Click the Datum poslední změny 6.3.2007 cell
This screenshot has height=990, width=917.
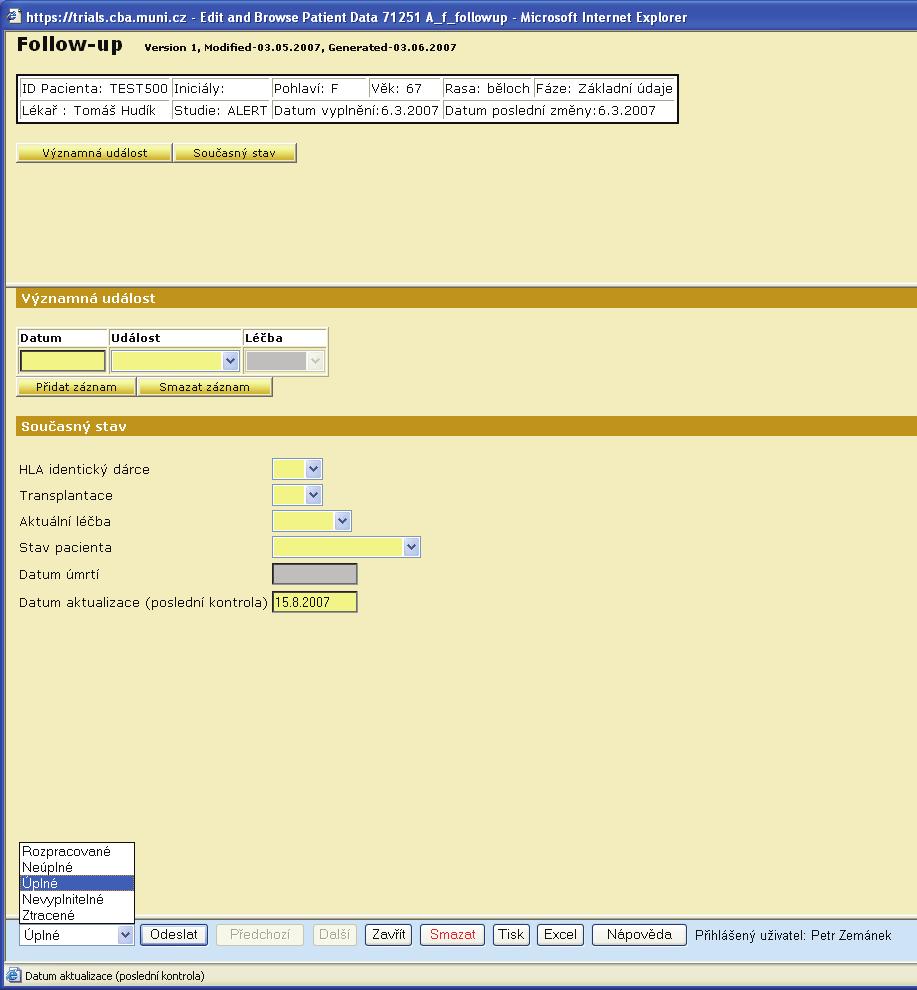(x=559, y=110)
